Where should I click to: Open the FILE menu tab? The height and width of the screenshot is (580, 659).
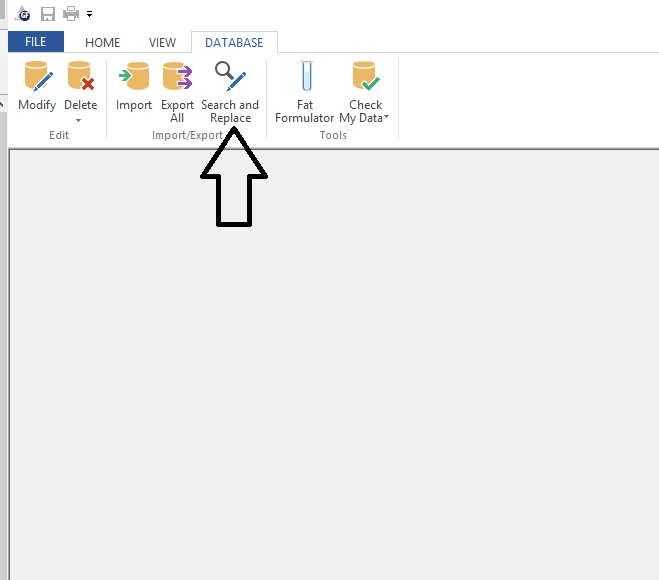(36, 42)
